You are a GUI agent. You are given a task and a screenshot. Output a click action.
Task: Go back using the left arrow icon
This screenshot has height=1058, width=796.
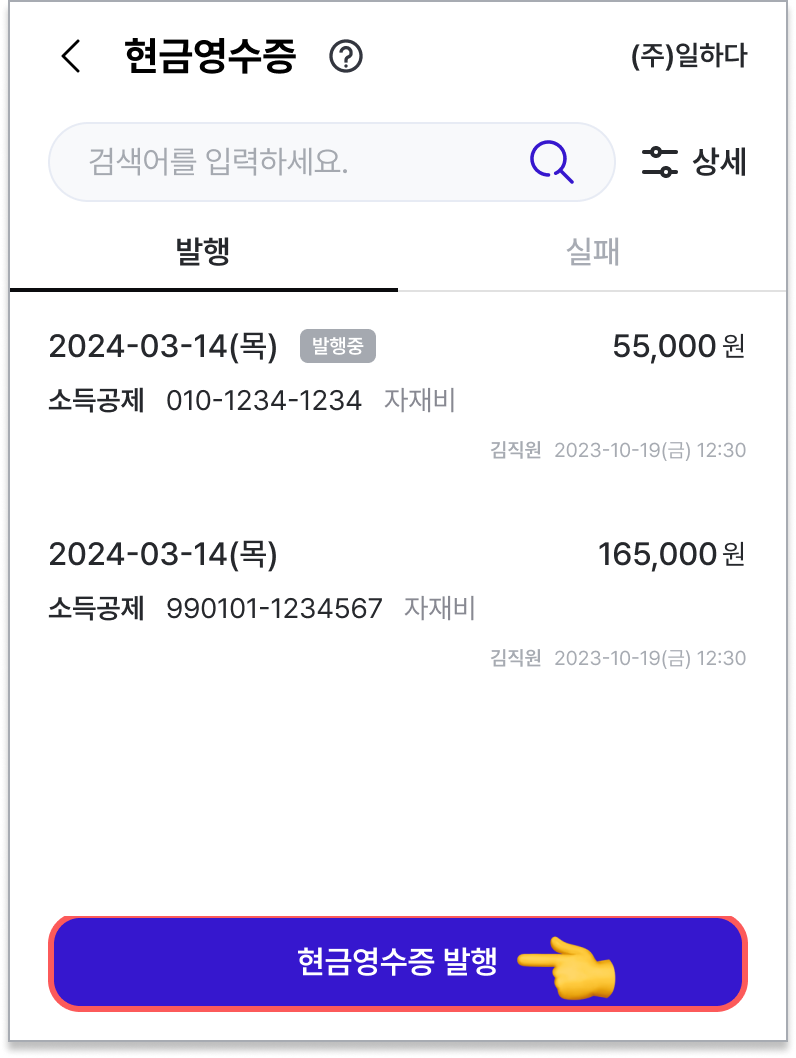tap(71, 55)
